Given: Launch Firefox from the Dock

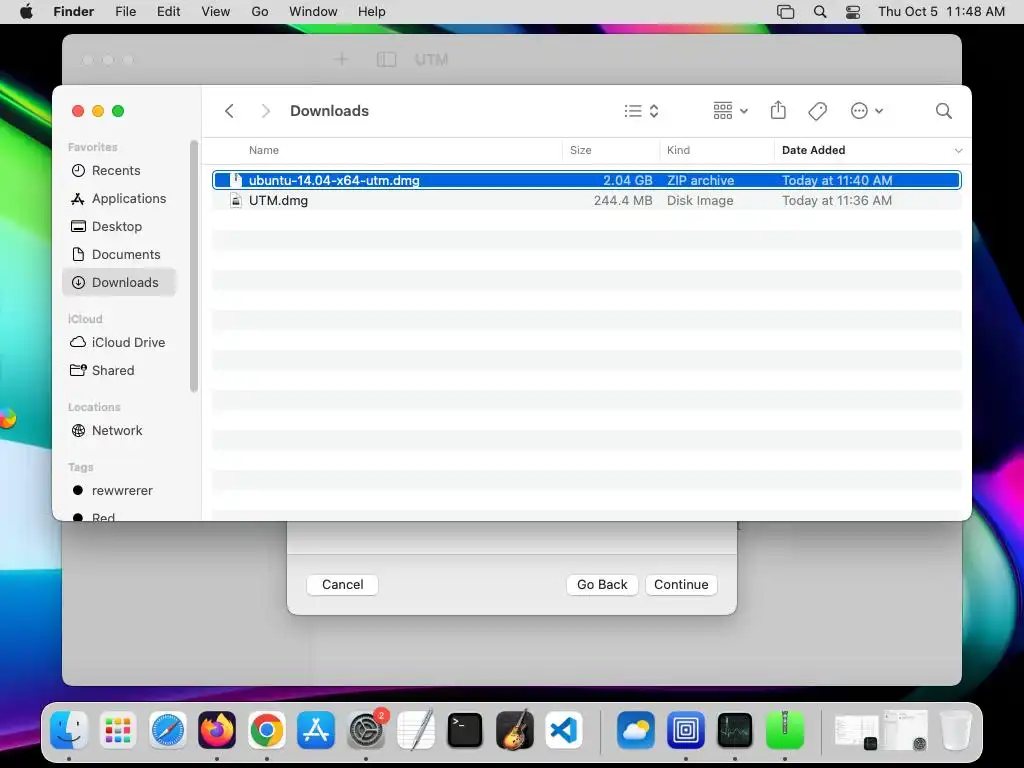Looking at the screenshot, I should (217, 729).
